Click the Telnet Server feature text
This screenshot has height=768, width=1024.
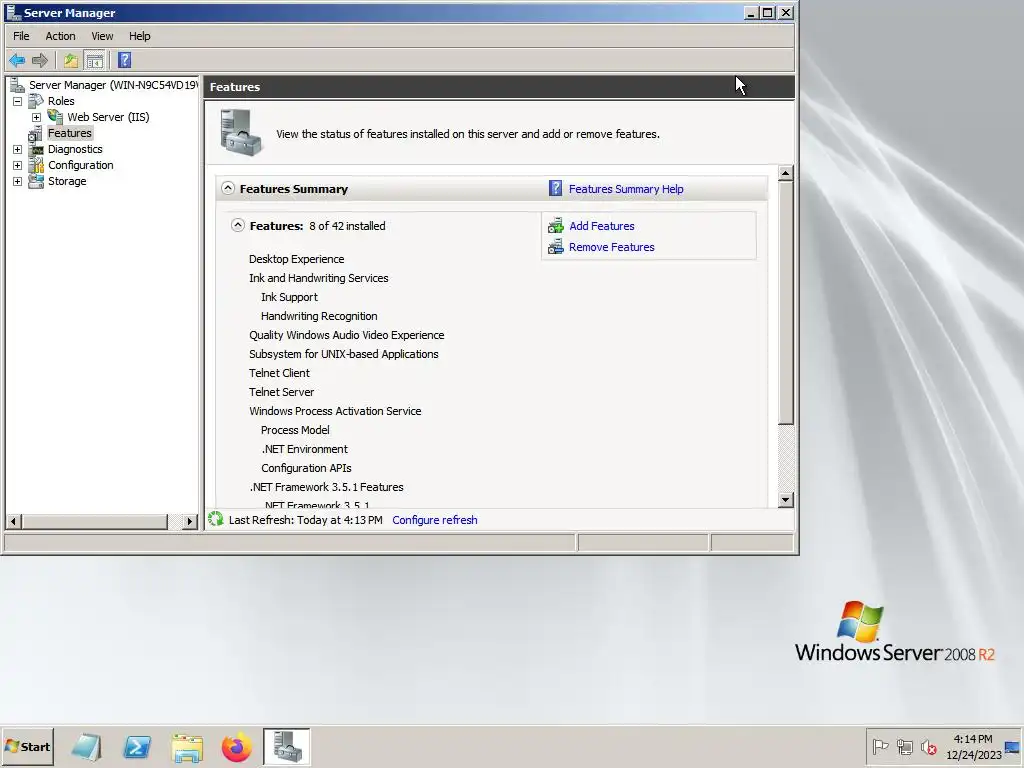(x=281, y=392)
